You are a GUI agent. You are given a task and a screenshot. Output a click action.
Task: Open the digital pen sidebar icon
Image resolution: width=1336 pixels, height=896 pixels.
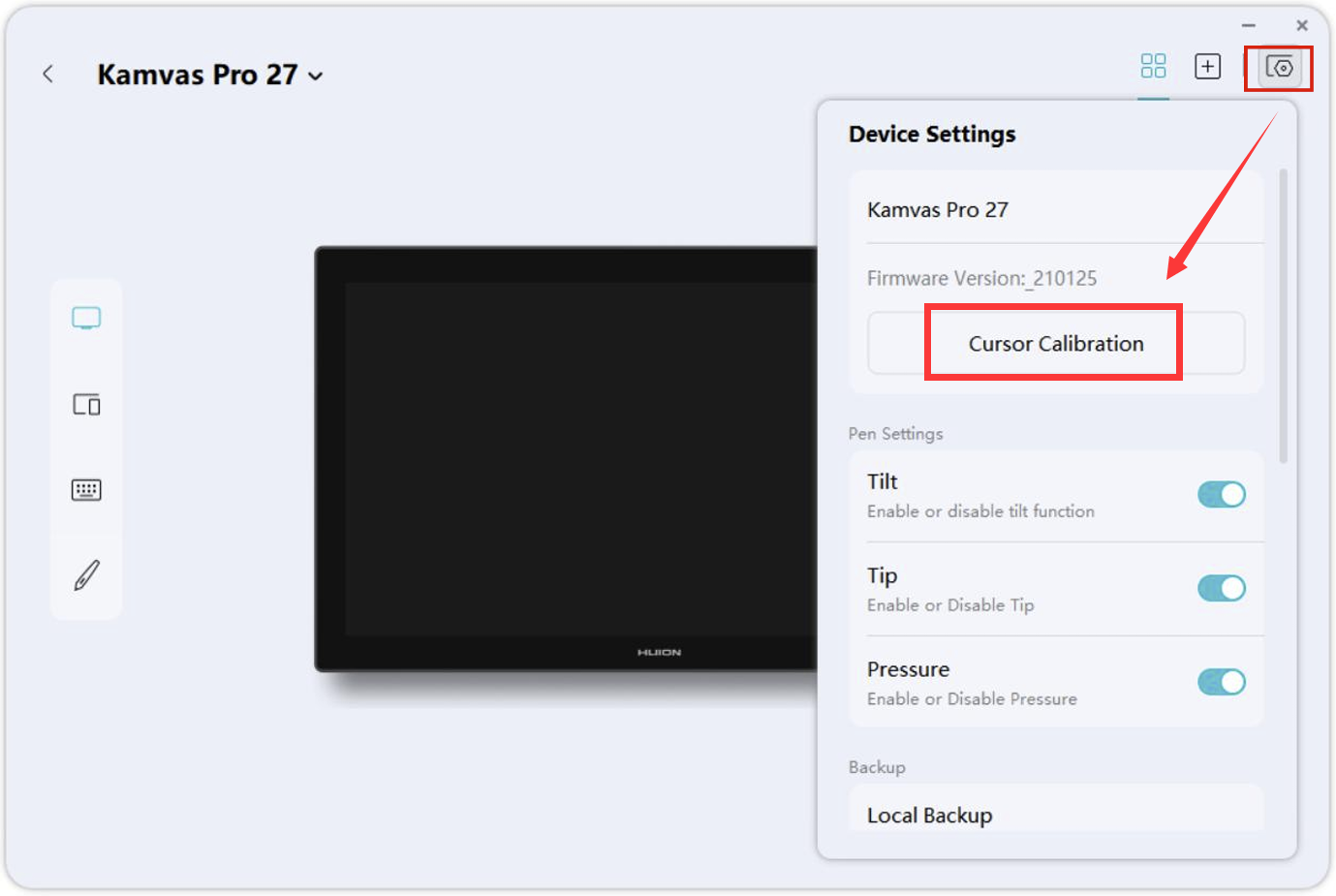[x=86, y=575]
